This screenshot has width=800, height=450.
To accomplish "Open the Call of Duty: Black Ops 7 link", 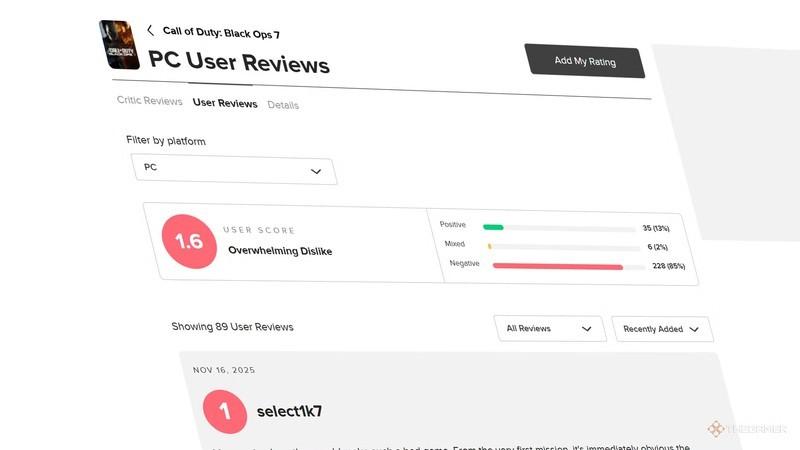I will (x=221, y=33).
